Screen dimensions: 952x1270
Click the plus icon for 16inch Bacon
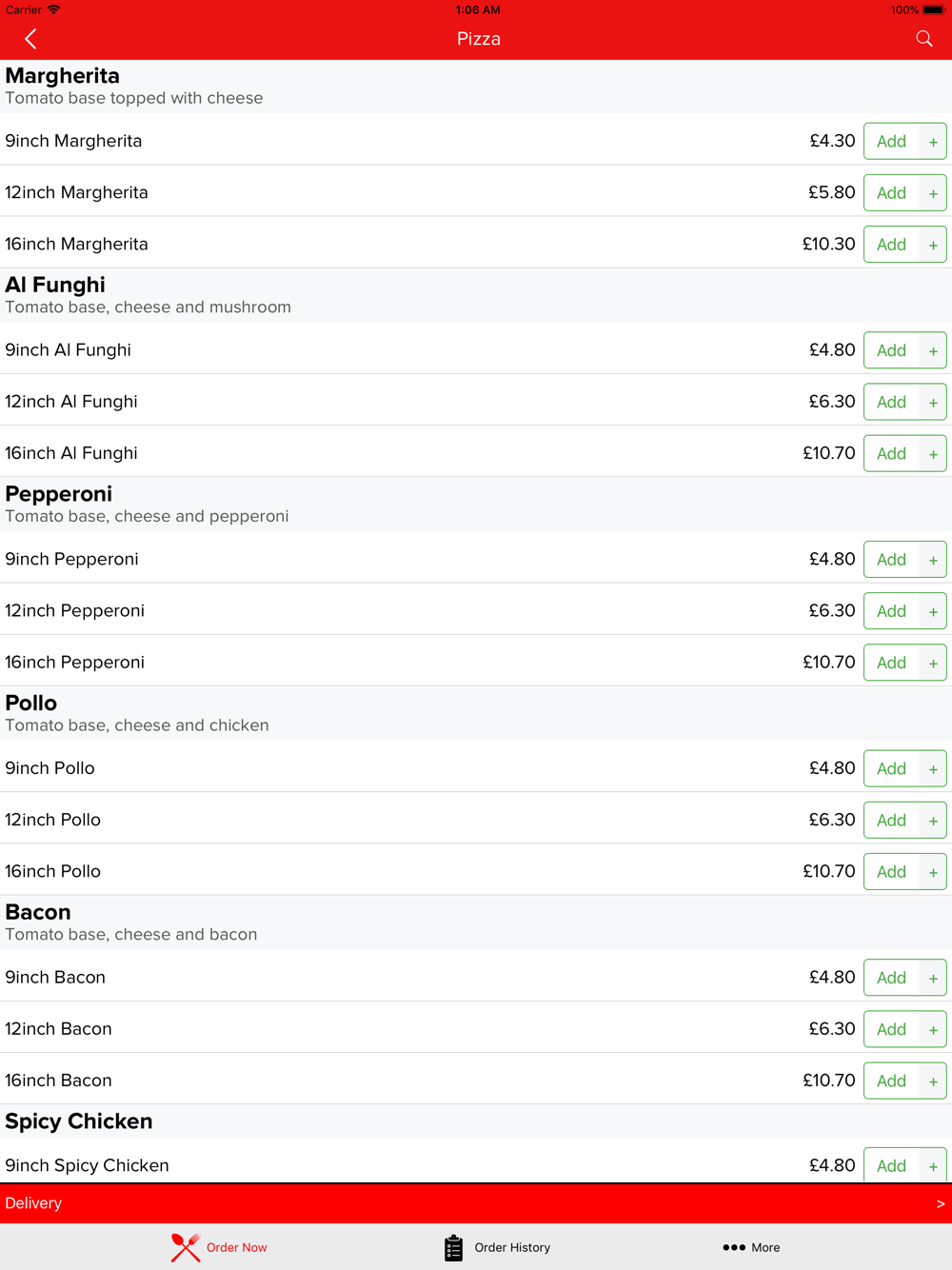point(933,1081)
